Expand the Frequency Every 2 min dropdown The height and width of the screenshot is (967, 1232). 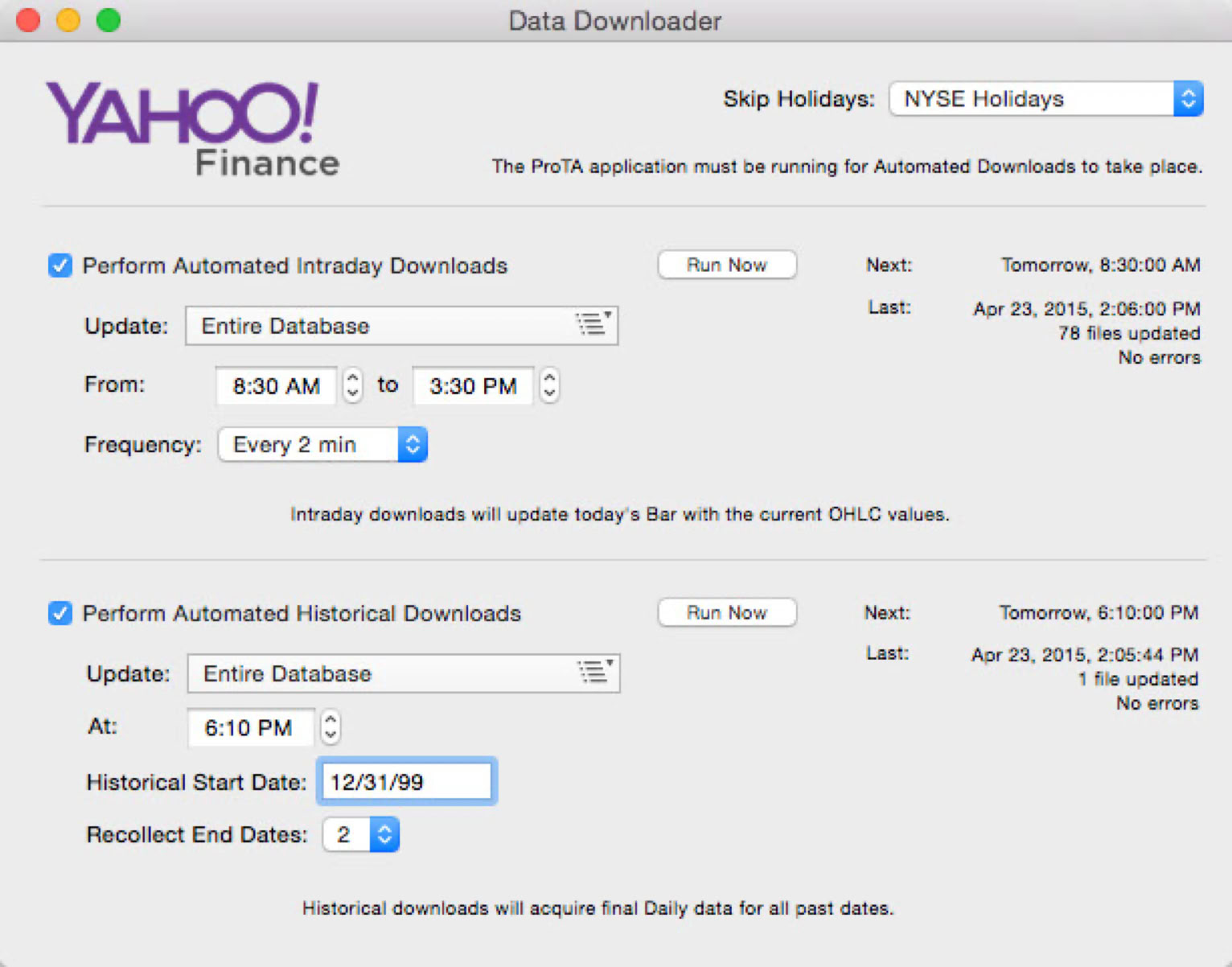[x=322, y=445]
